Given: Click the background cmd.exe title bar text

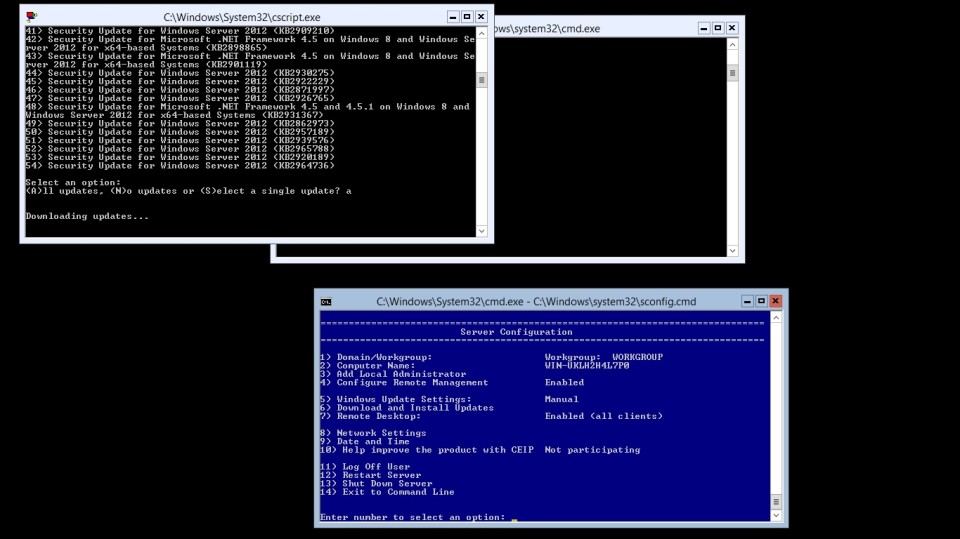Looking at the screenshot, I should pos(547,29).
